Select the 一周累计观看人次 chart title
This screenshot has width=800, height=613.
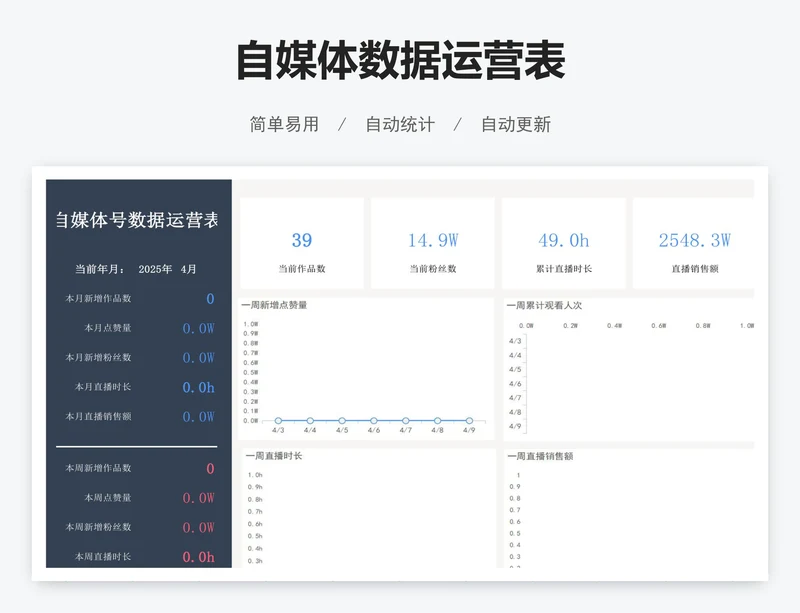click(544, 305)
